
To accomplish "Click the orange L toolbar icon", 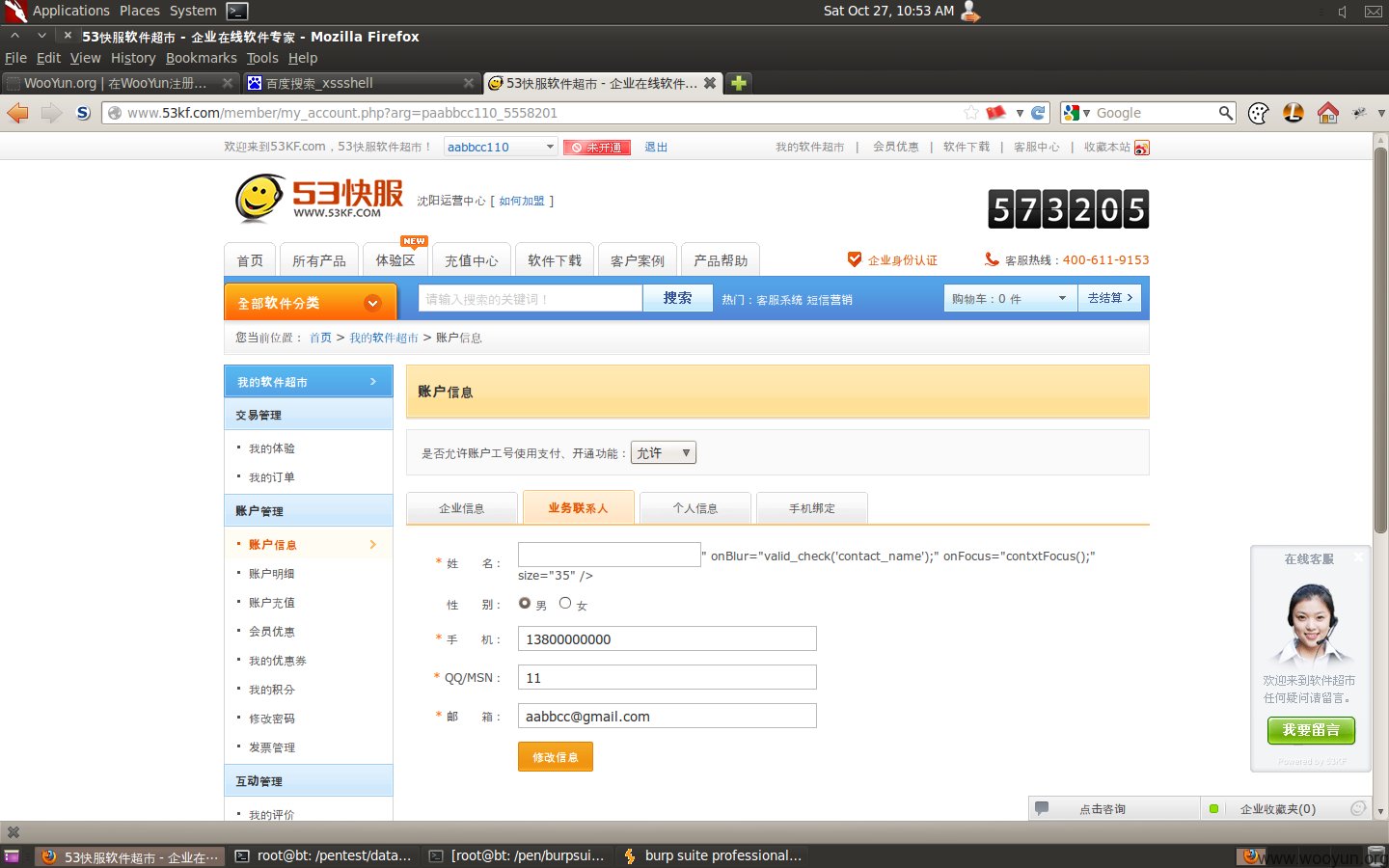I will pos(1294,113).
